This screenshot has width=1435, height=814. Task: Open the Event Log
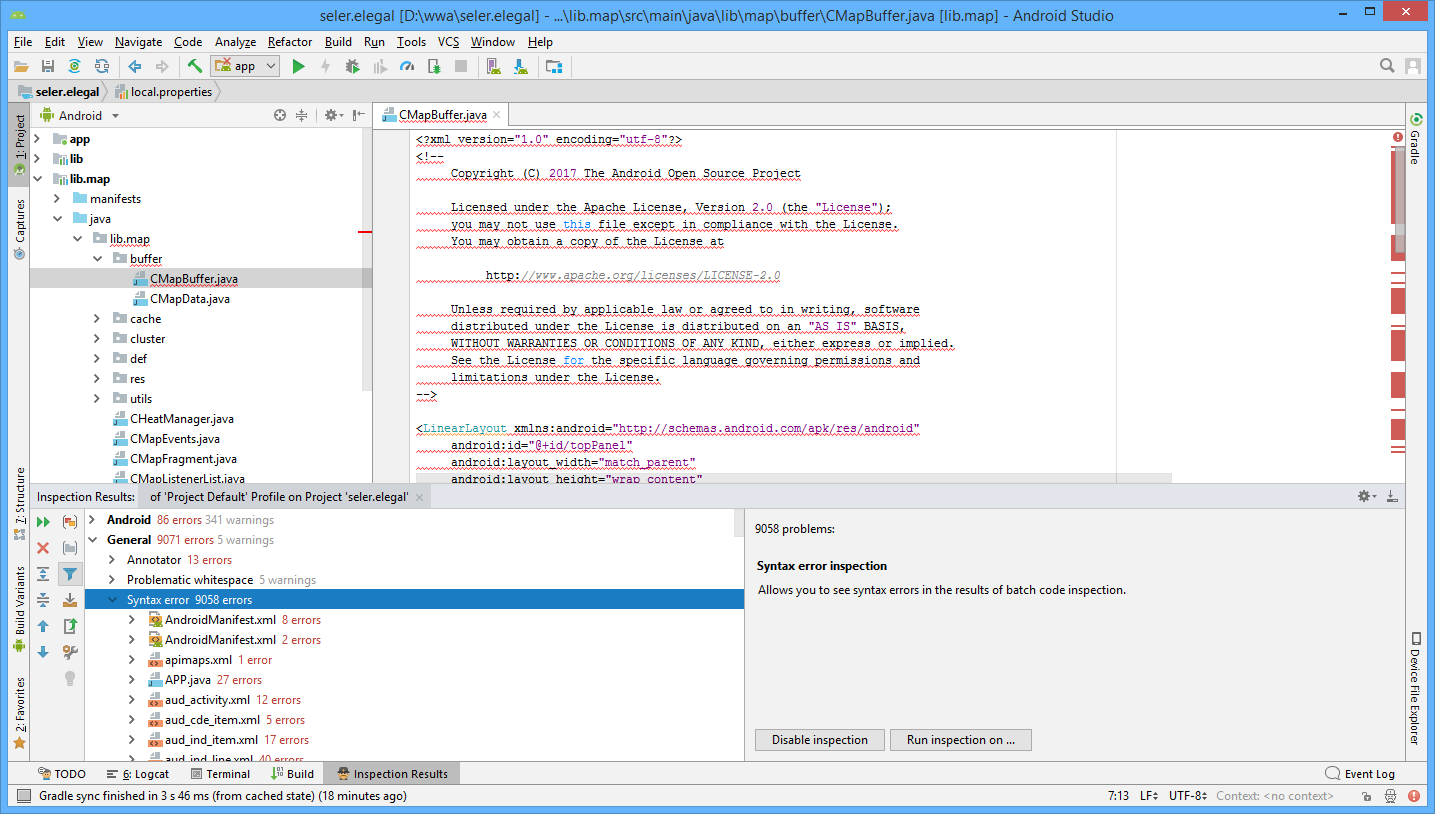coord(1359,774)
